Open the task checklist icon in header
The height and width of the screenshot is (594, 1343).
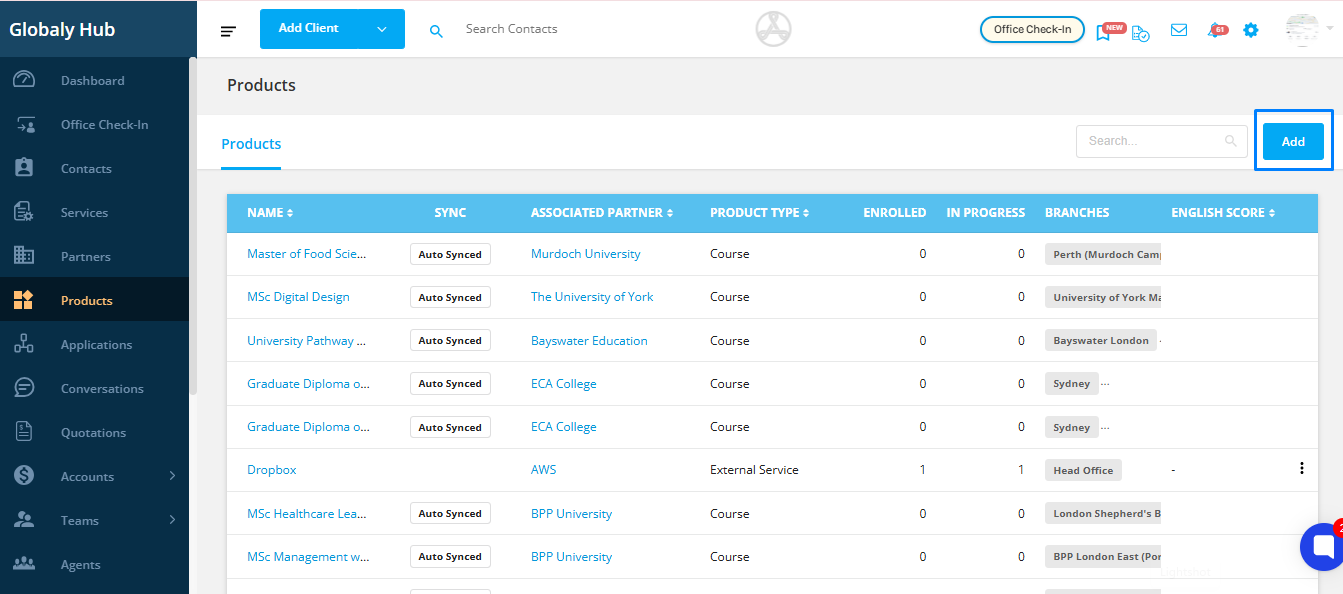1140,32
